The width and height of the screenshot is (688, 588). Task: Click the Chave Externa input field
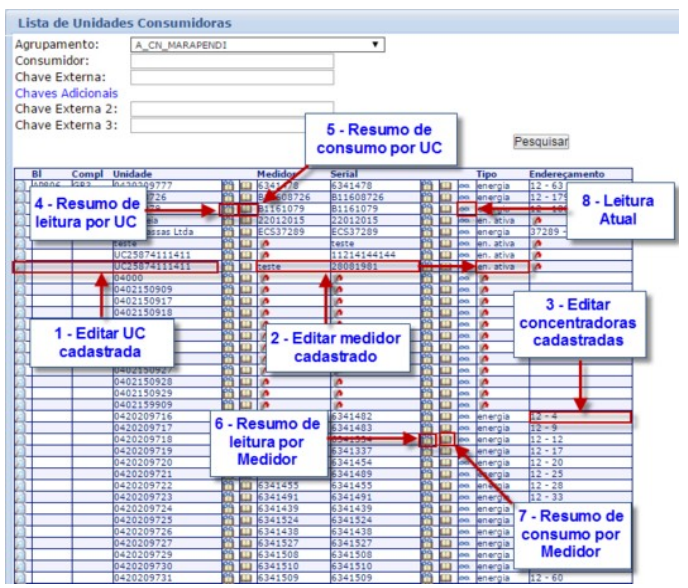coord(231,77)
